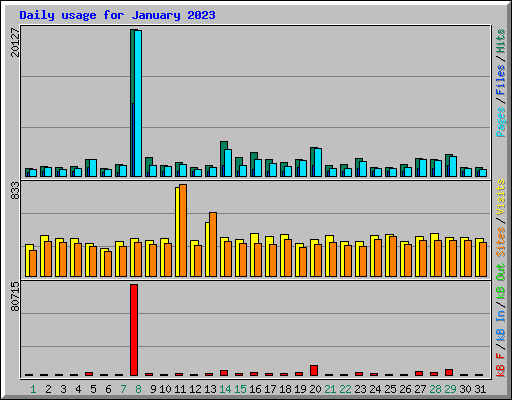Click day label 8 on the axis

pos(138,389)
